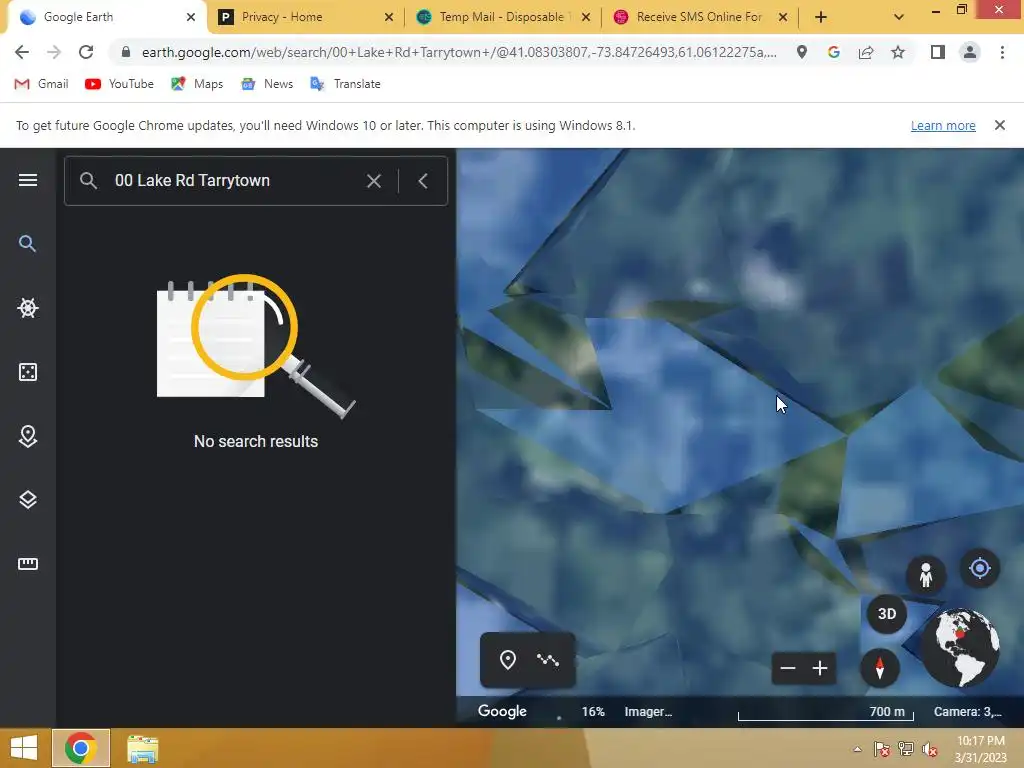1024x768 pixels.
Task: Click the network tray icon
Action: click(905, 749)
